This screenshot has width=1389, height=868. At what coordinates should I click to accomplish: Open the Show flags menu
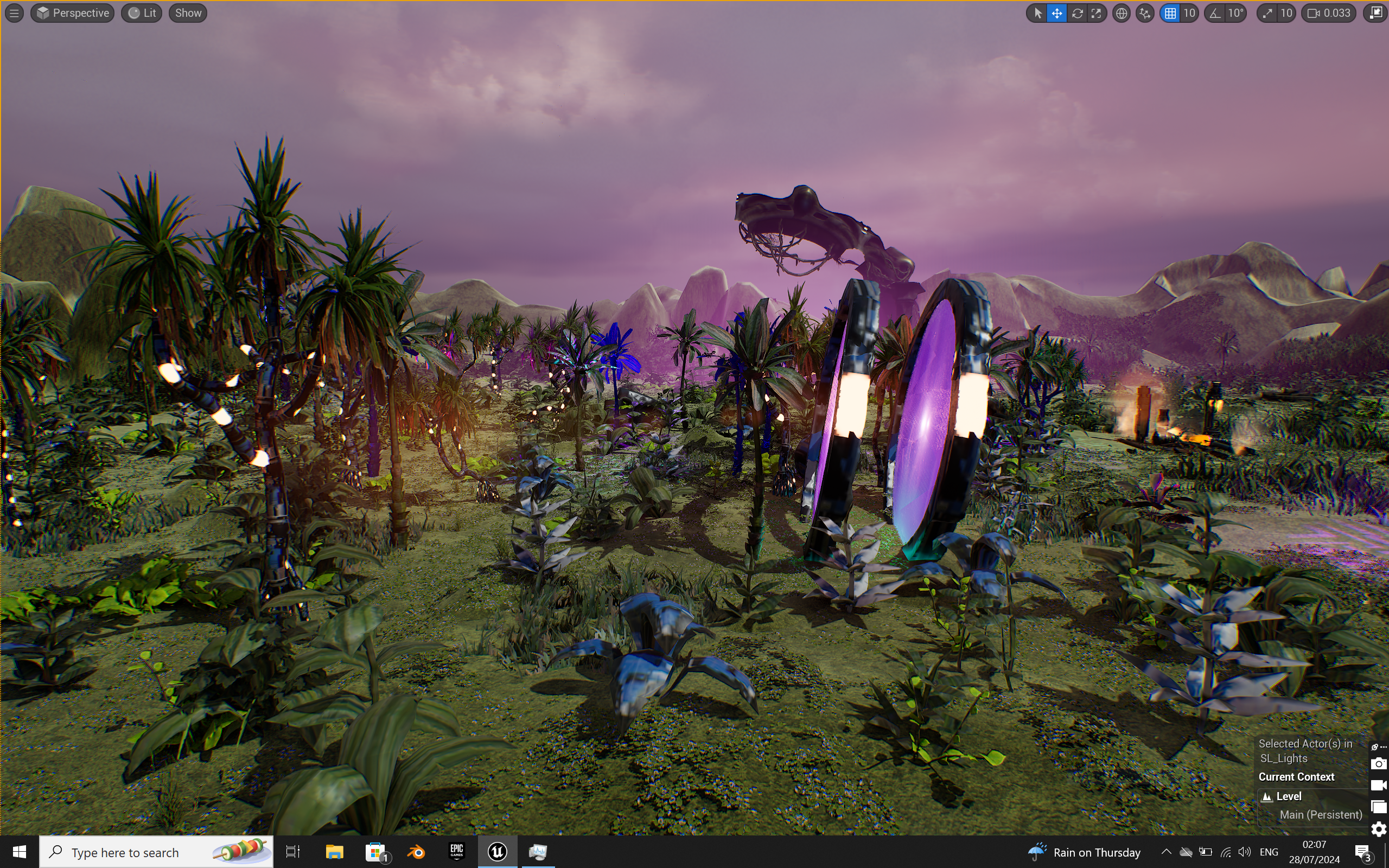click(x=188, y=13)
